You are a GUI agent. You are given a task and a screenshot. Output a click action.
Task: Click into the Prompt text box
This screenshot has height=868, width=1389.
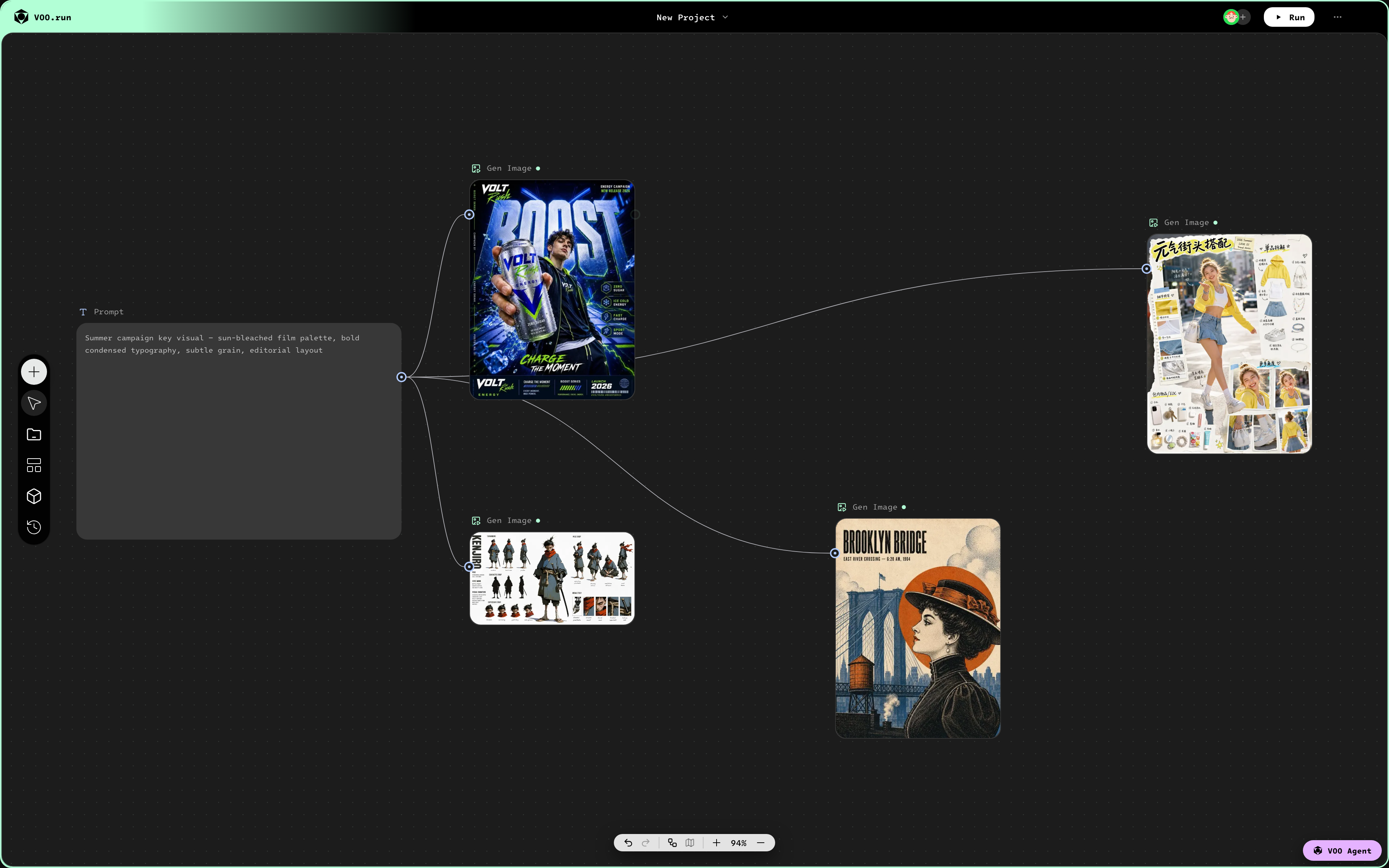[x=239, y=431]
